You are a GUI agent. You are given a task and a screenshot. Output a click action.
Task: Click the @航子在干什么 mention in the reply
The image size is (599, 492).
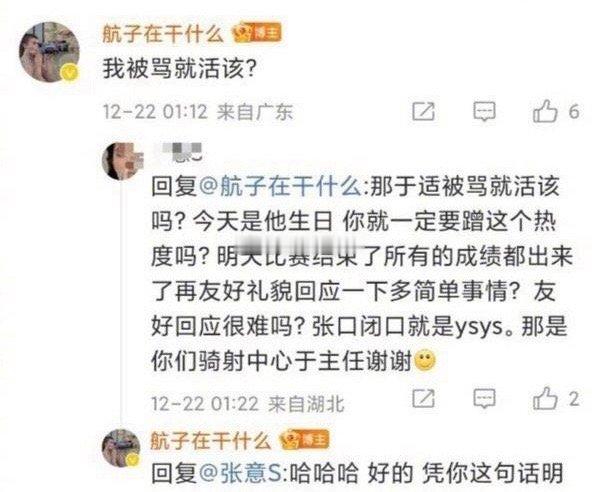click(x=280, y=187)
